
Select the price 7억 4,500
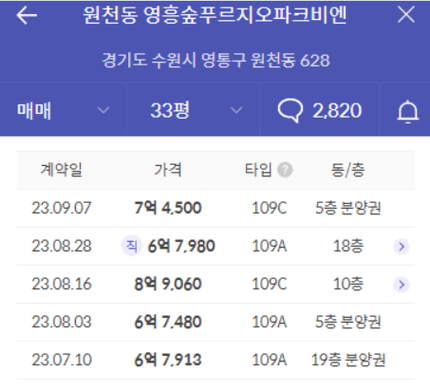[168, 208]
